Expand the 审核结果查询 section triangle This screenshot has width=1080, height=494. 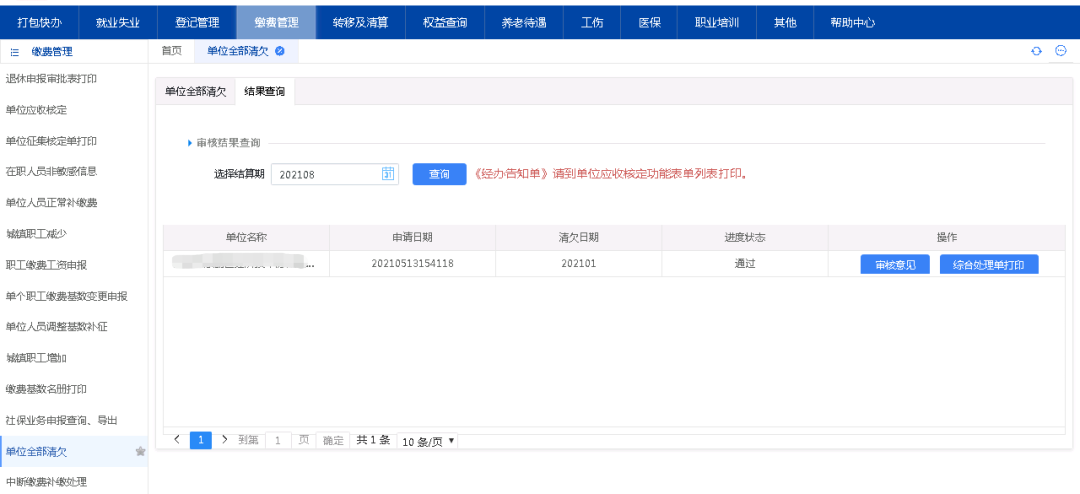(189, 143)
